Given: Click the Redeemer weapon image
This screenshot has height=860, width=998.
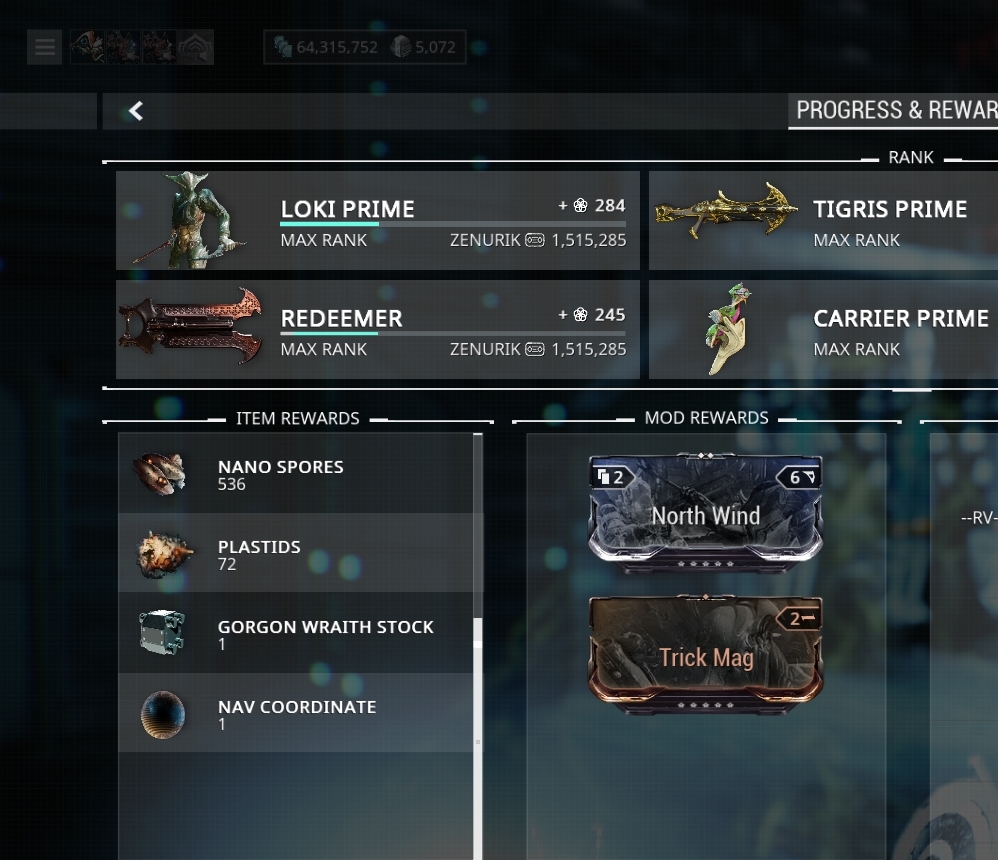Looking at the screenshot, I should [190, 326].
